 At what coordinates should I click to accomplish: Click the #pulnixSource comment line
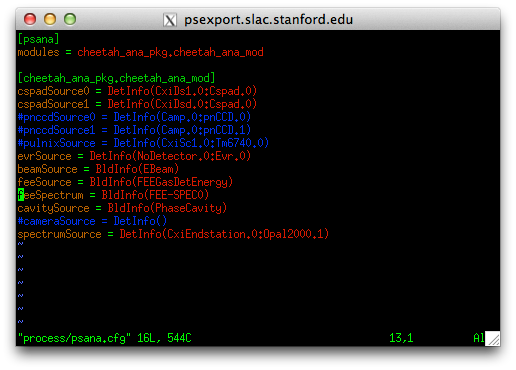pos(143,143)
